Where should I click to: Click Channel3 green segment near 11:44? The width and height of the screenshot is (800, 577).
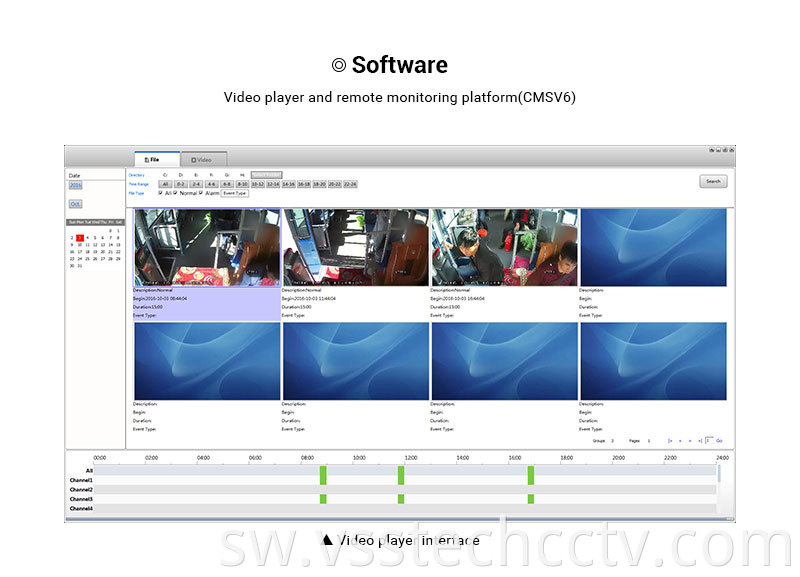[x=401, y=499]
